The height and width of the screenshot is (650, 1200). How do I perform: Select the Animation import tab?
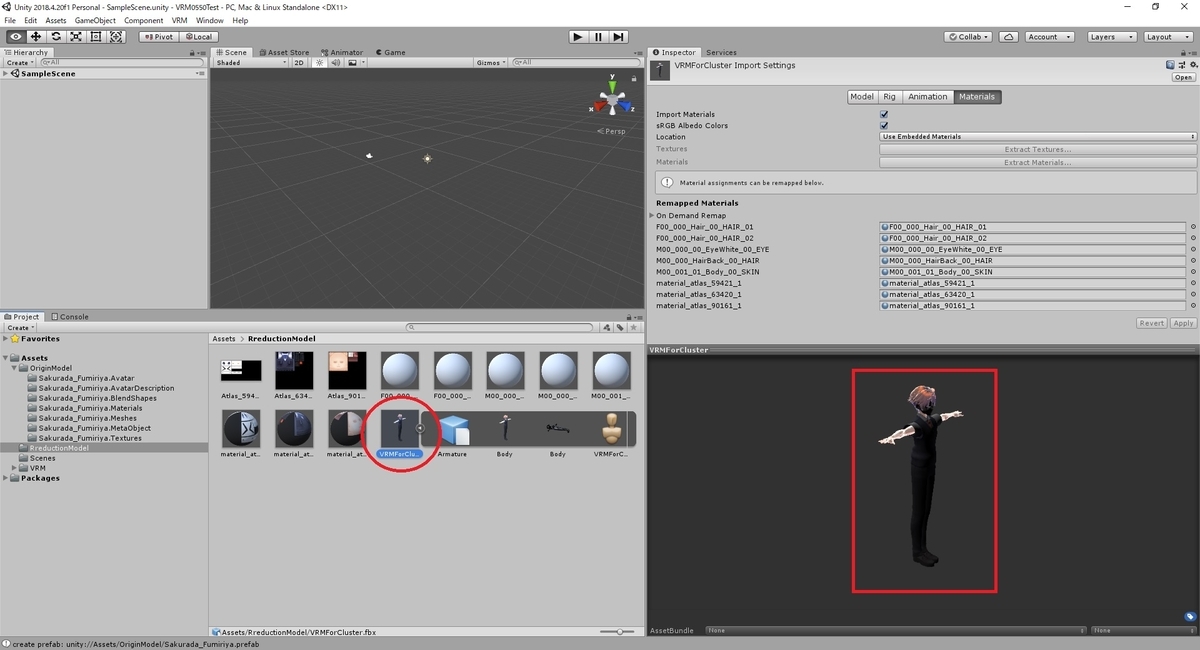(927, 97)
